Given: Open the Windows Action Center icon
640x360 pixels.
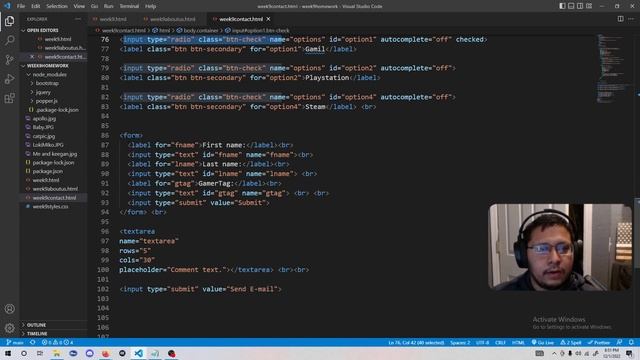Looking at the screenshot, I should [630, 353].
